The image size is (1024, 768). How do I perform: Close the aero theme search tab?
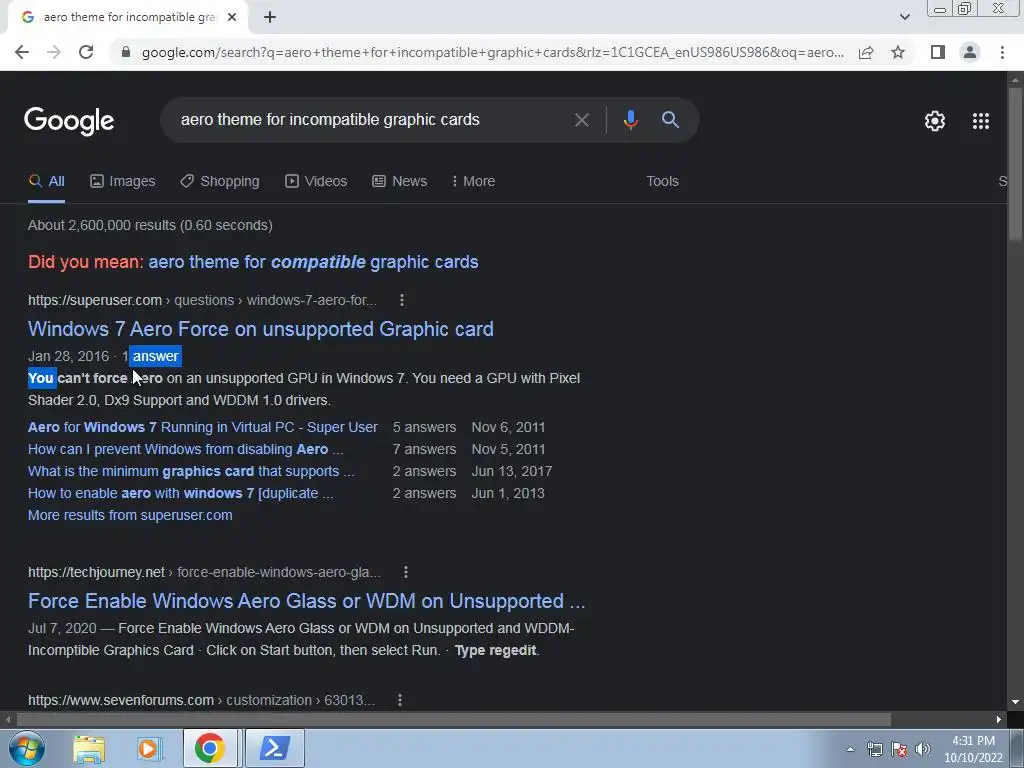coord(232,17)
